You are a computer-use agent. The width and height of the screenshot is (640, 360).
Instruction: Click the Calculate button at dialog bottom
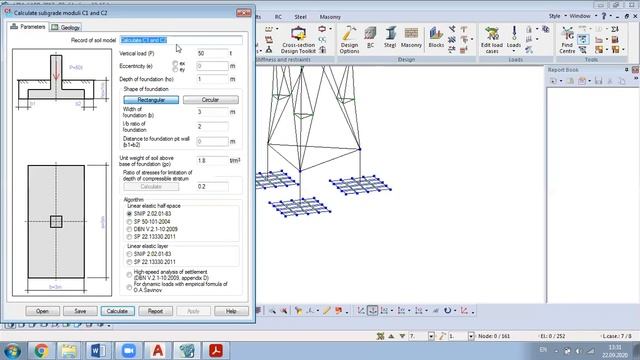point(118,311)
